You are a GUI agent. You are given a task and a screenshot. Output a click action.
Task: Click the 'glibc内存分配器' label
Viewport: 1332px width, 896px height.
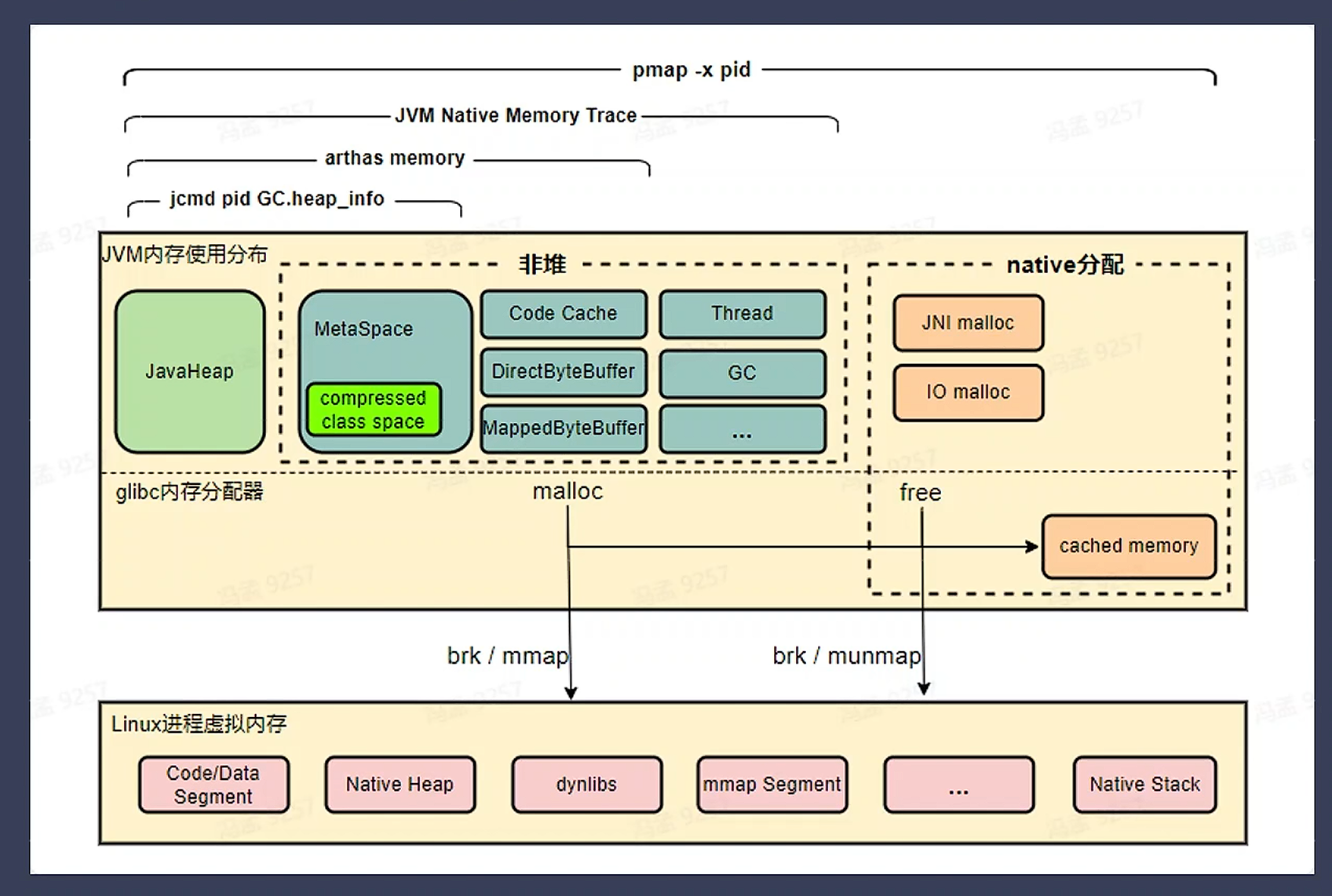(x=189, y=492)
